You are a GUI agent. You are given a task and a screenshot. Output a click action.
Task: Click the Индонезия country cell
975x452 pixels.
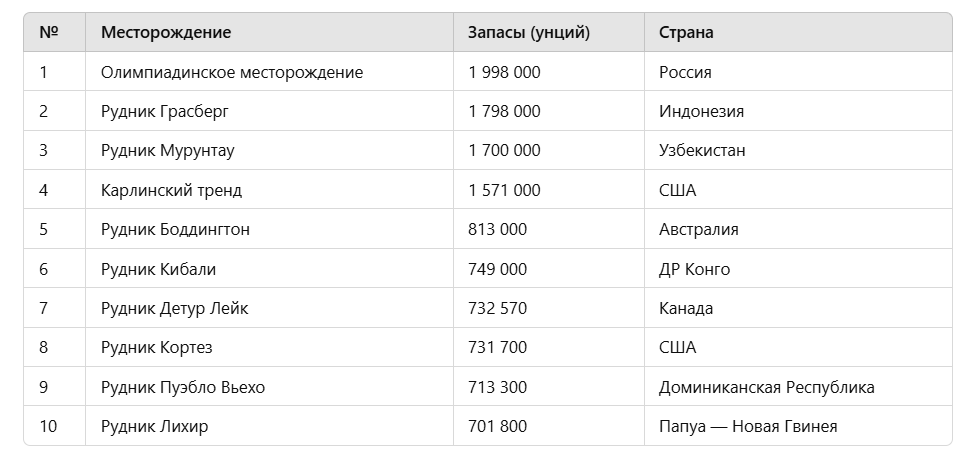point(701,111)
